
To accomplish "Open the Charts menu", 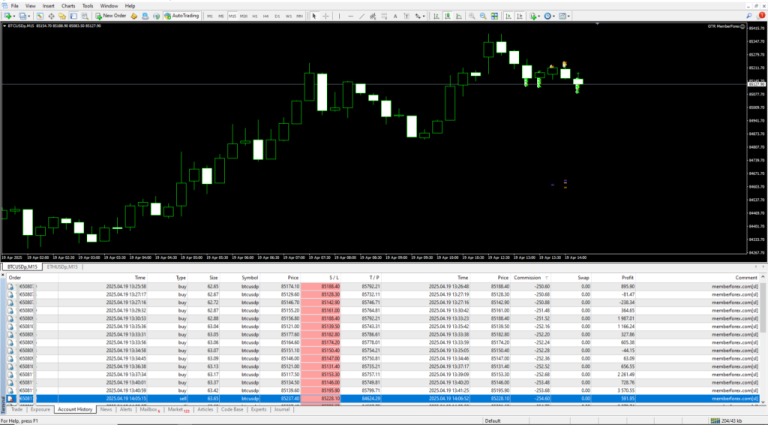I will coord(68,6).
